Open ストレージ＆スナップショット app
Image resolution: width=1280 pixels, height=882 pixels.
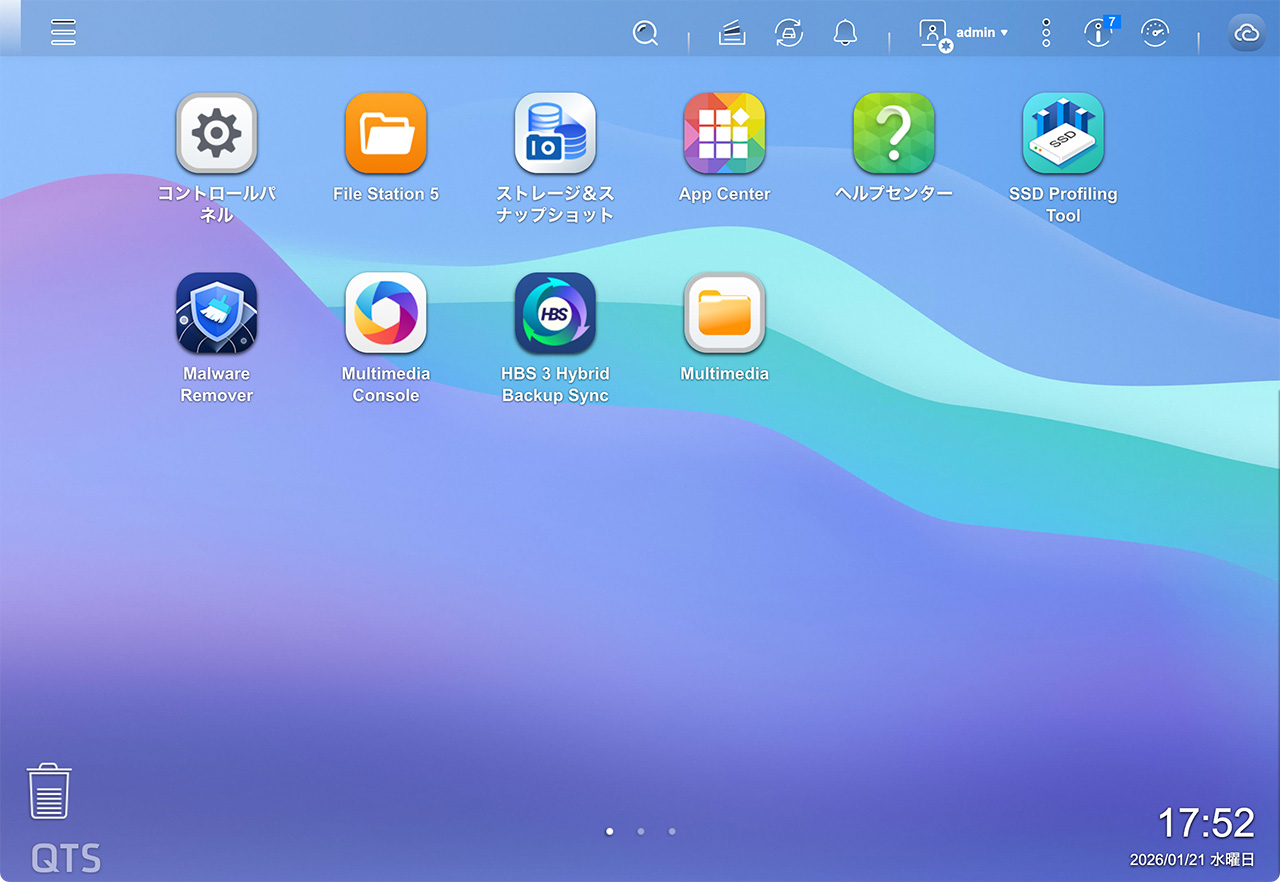(x=555, y=134)
